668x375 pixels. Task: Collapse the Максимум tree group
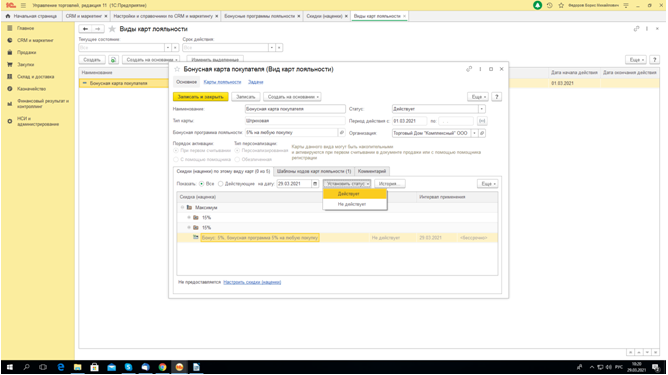pyautogui.click(x=182, y=208)
